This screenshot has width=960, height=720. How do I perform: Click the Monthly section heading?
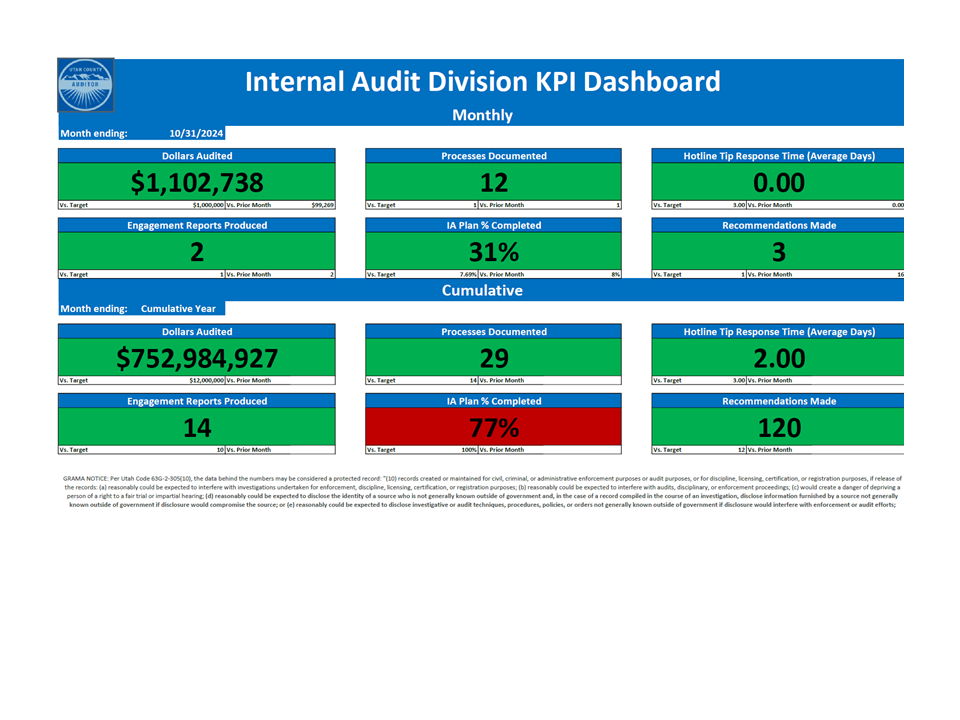[x=482, y=115]
